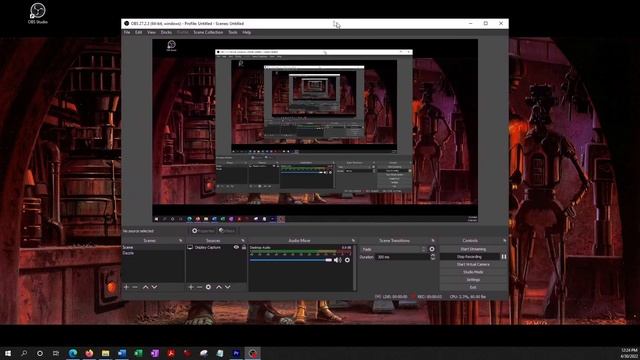Select 'Scene' in Scenes list

pyautogui.click(x=153, y=247)
